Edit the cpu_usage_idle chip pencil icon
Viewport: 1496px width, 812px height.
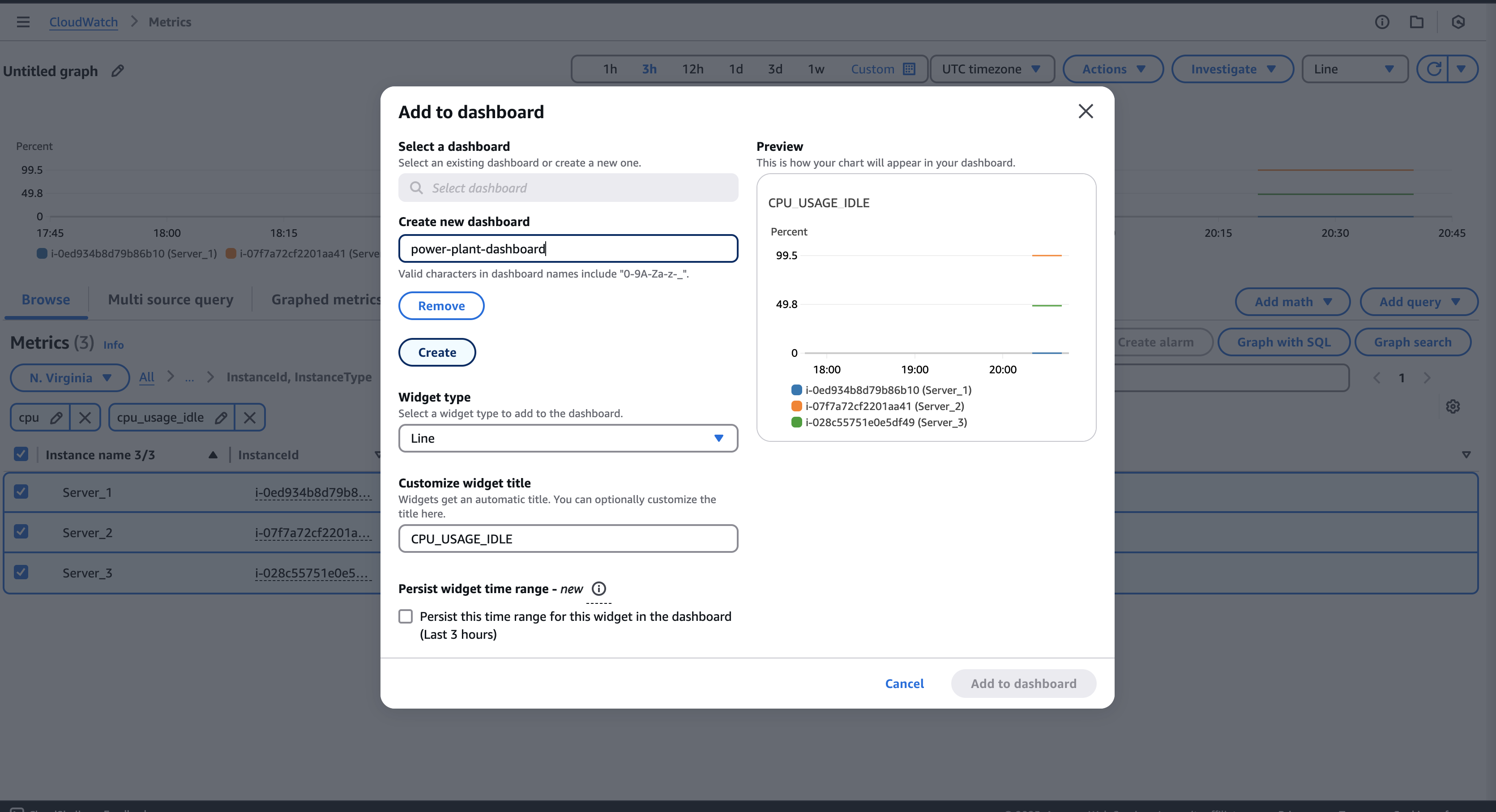coord(221,417)
